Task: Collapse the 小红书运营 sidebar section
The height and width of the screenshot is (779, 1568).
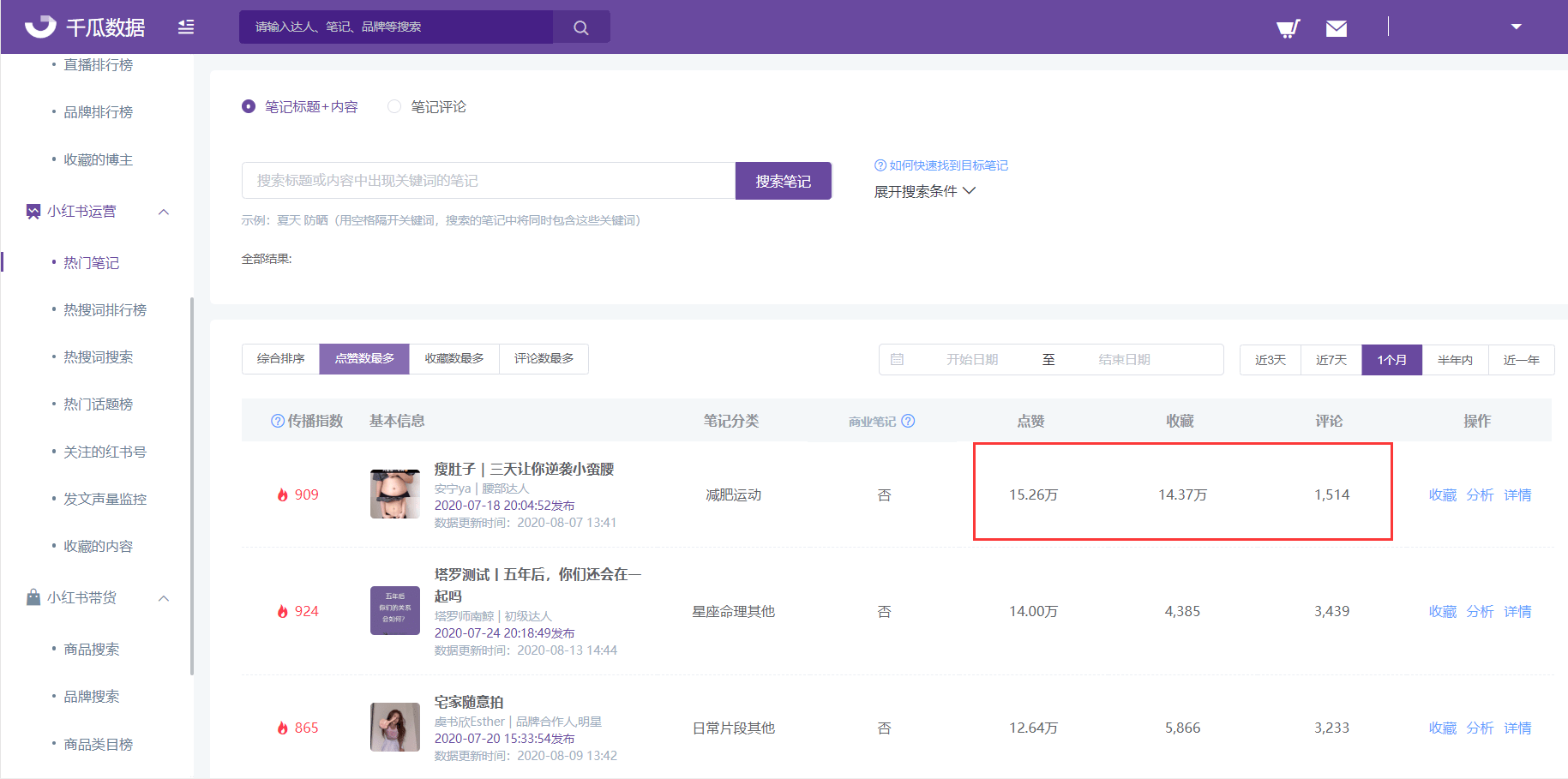Action: coord(164,212)
